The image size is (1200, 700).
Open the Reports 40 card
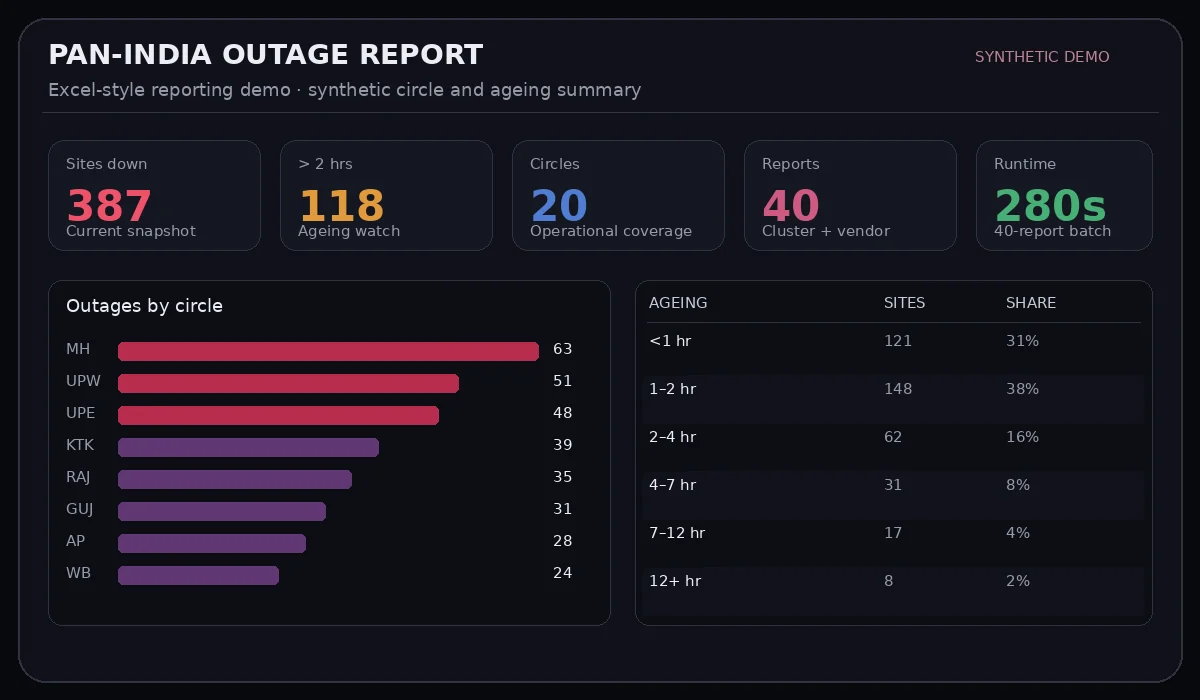(x=850, y=195)
